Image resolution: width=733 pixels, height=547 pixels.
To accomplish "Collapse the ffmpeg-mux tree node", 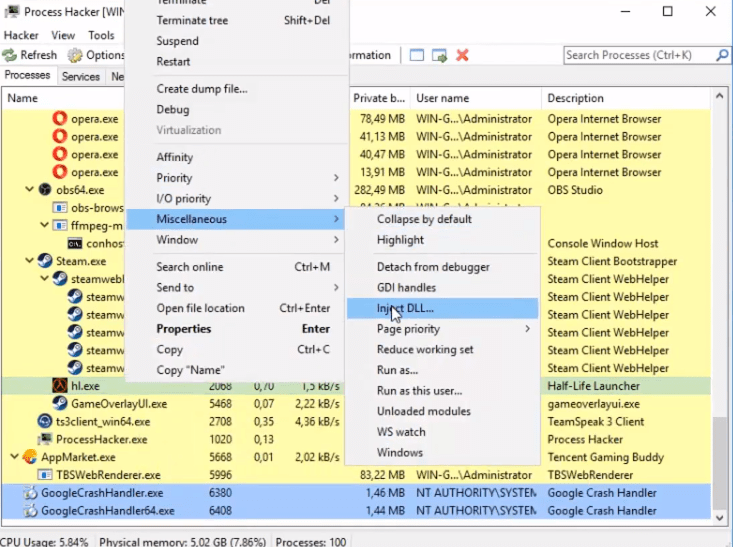I will pyautogui.click(x=44, y=225).
